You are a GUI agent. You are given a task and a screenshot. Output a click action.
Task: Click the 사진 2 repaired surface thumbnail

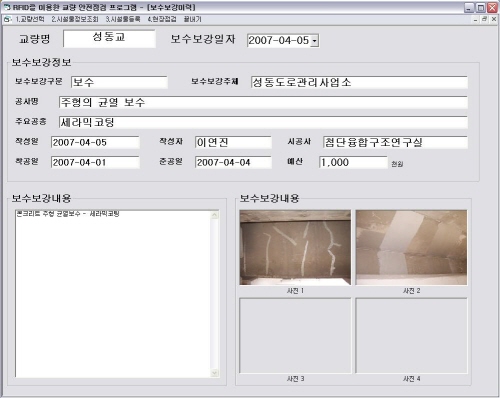411,248
